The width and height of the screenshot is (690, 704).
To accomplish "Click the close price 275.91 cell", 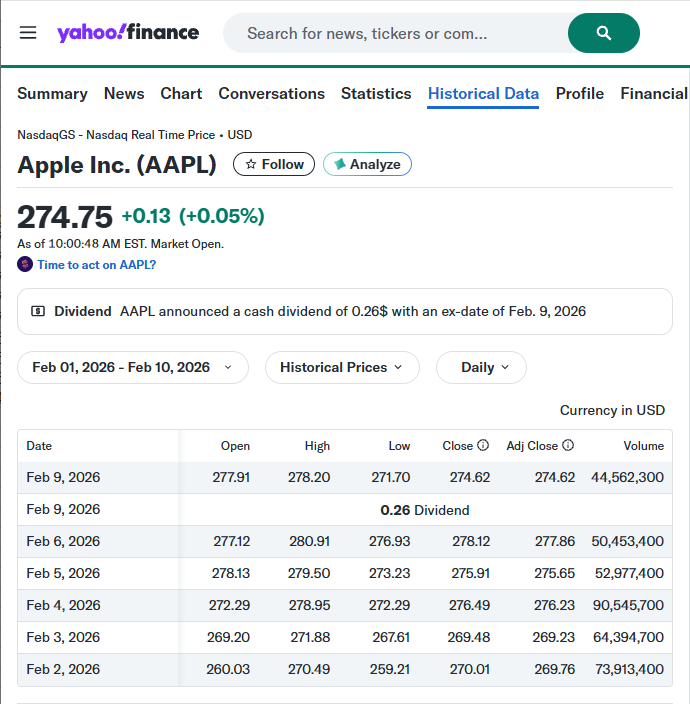I will pos(470,573).
